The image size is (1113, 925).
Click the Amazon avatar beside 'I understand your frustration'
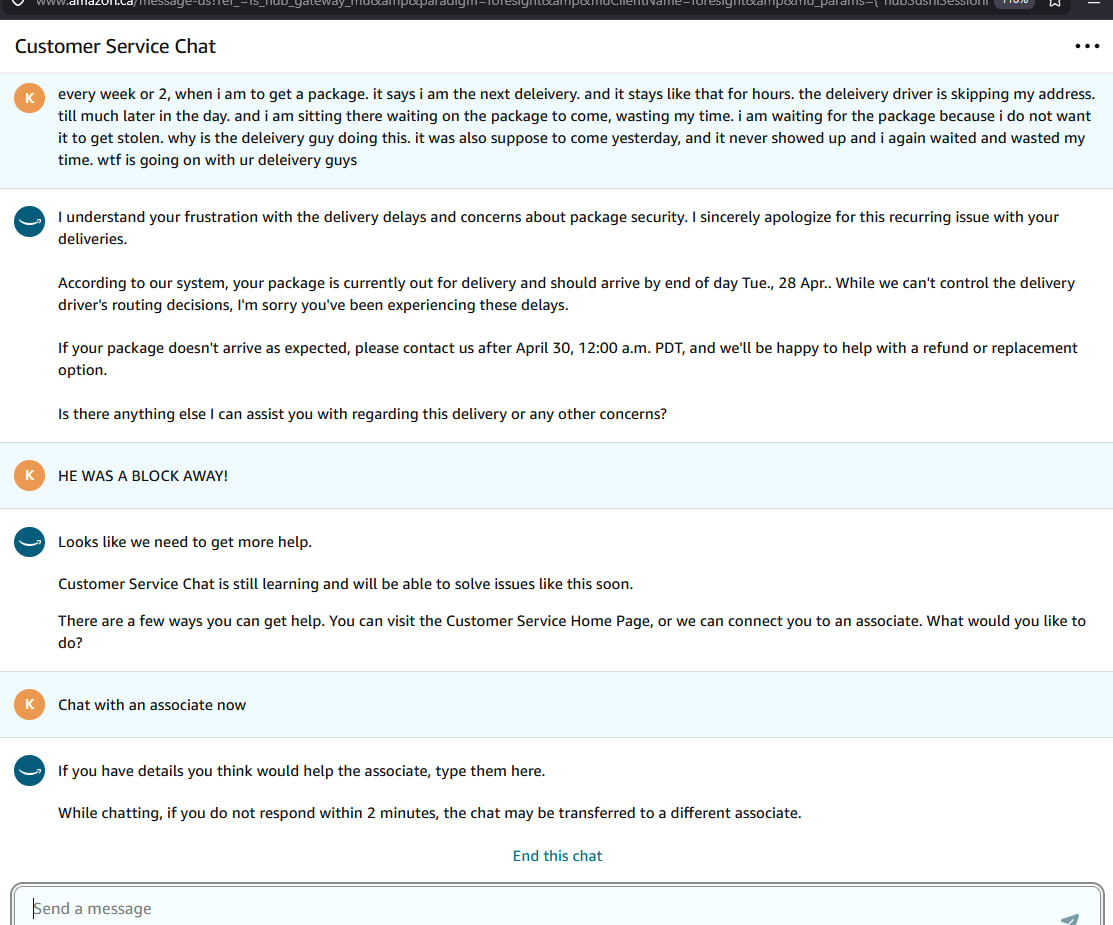coord(29,221)
